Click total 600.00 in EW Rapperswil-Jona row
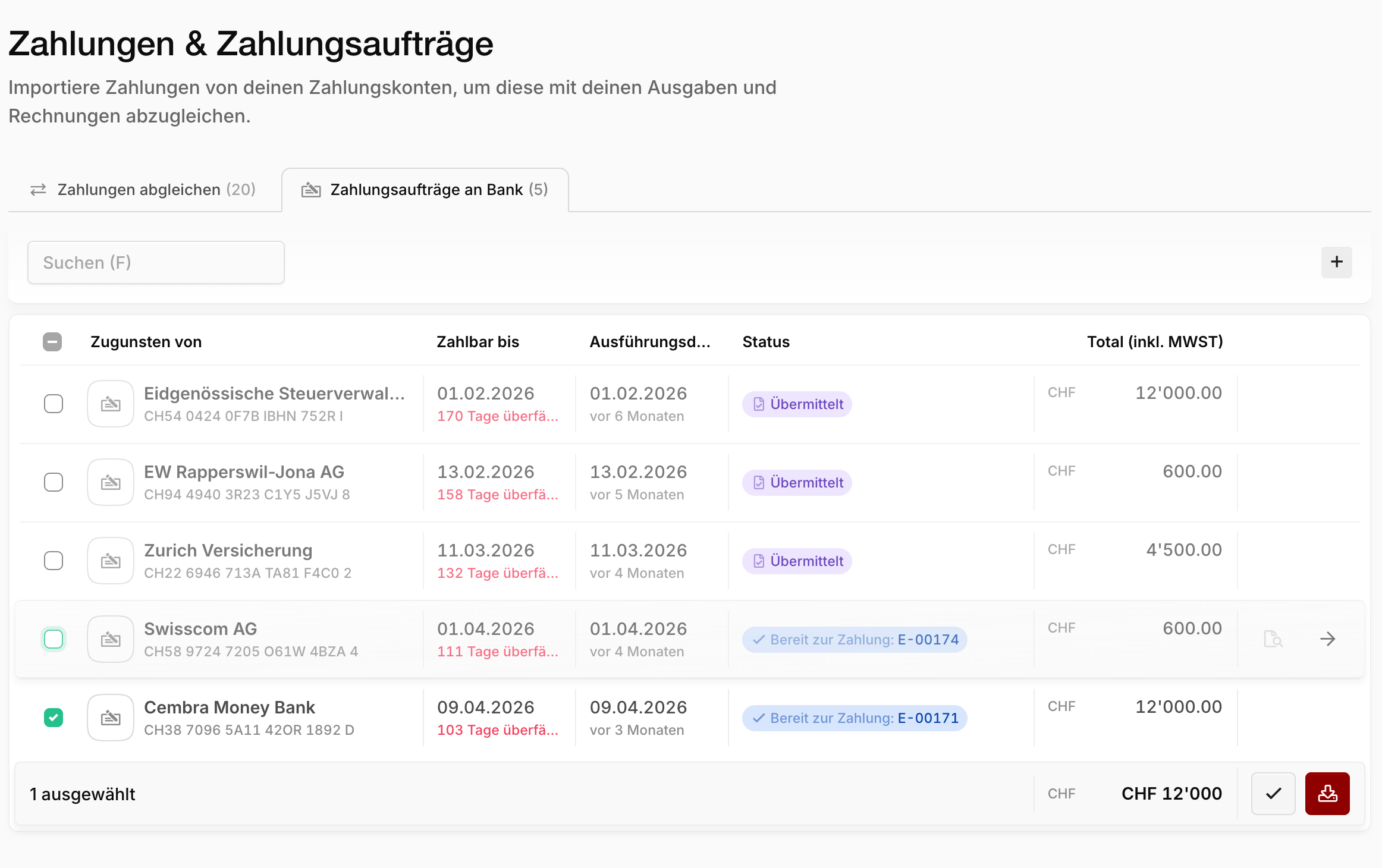This screenshot has width=1382, height=868. click(x=1192, y=471)
